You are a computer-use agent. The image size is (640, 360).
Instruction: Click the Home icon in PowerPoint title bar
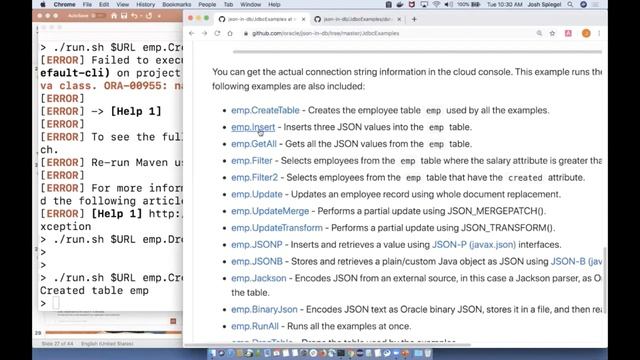[x=114, y=16]
